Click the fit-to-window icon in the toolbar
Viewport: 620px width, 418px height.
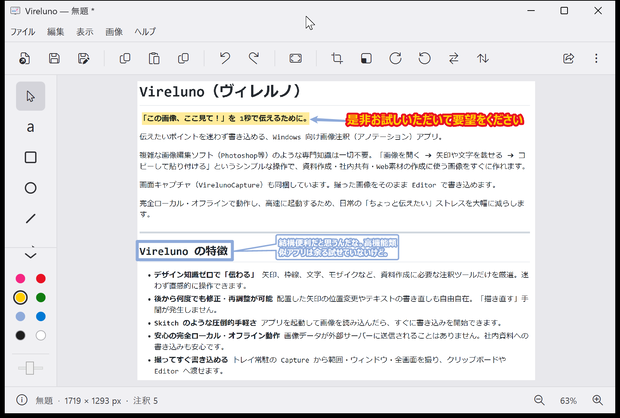coord(295,58)
